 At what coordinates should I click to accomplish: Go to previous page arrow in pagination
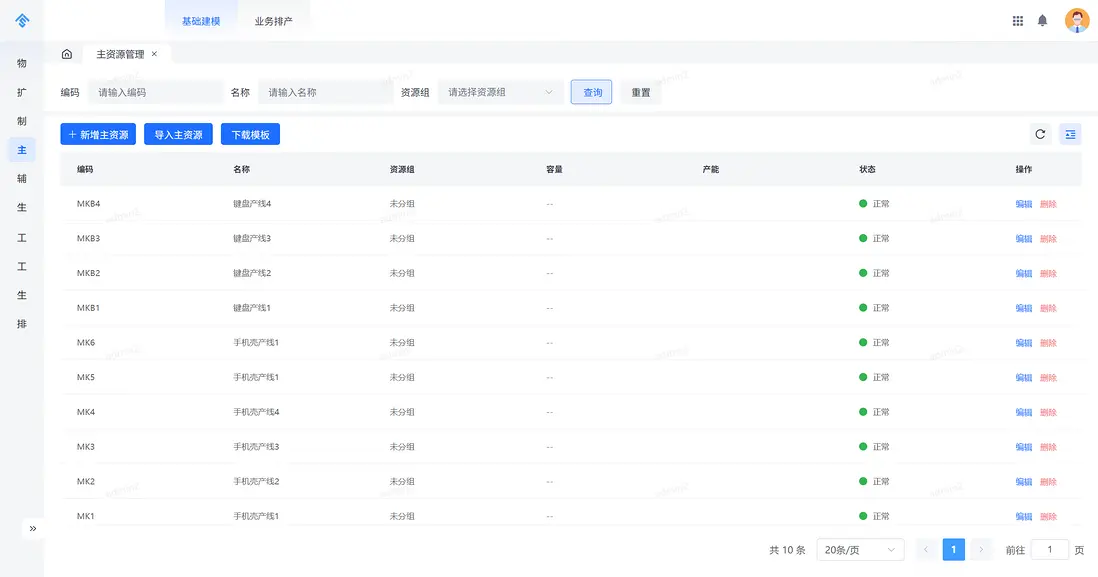926,550
